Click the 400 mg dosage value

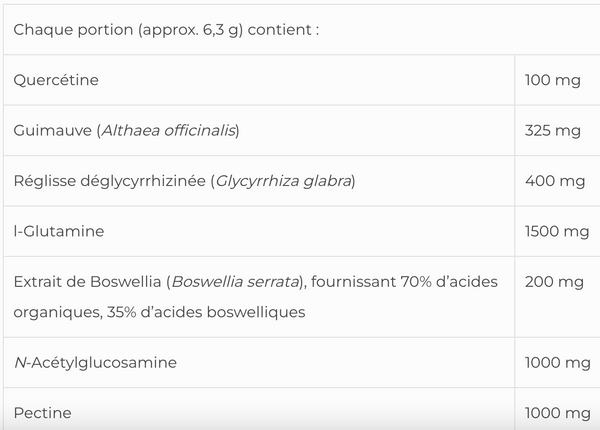[x=553, y=181]
